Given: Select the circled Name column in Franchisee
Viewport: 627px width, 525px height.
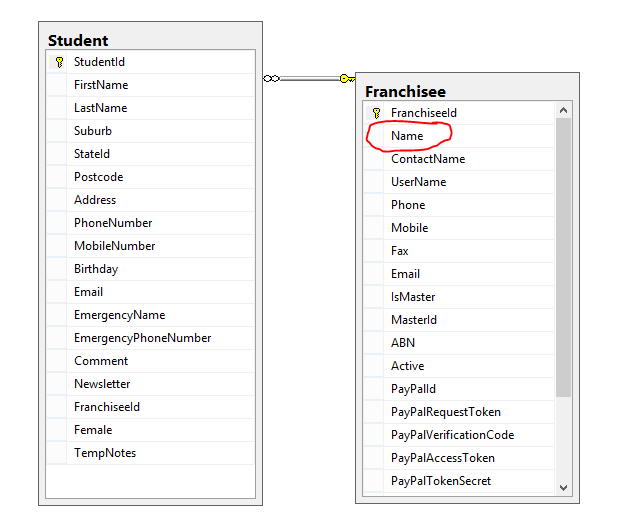Looking at the screenshot, I should click(x=408, y=136).
